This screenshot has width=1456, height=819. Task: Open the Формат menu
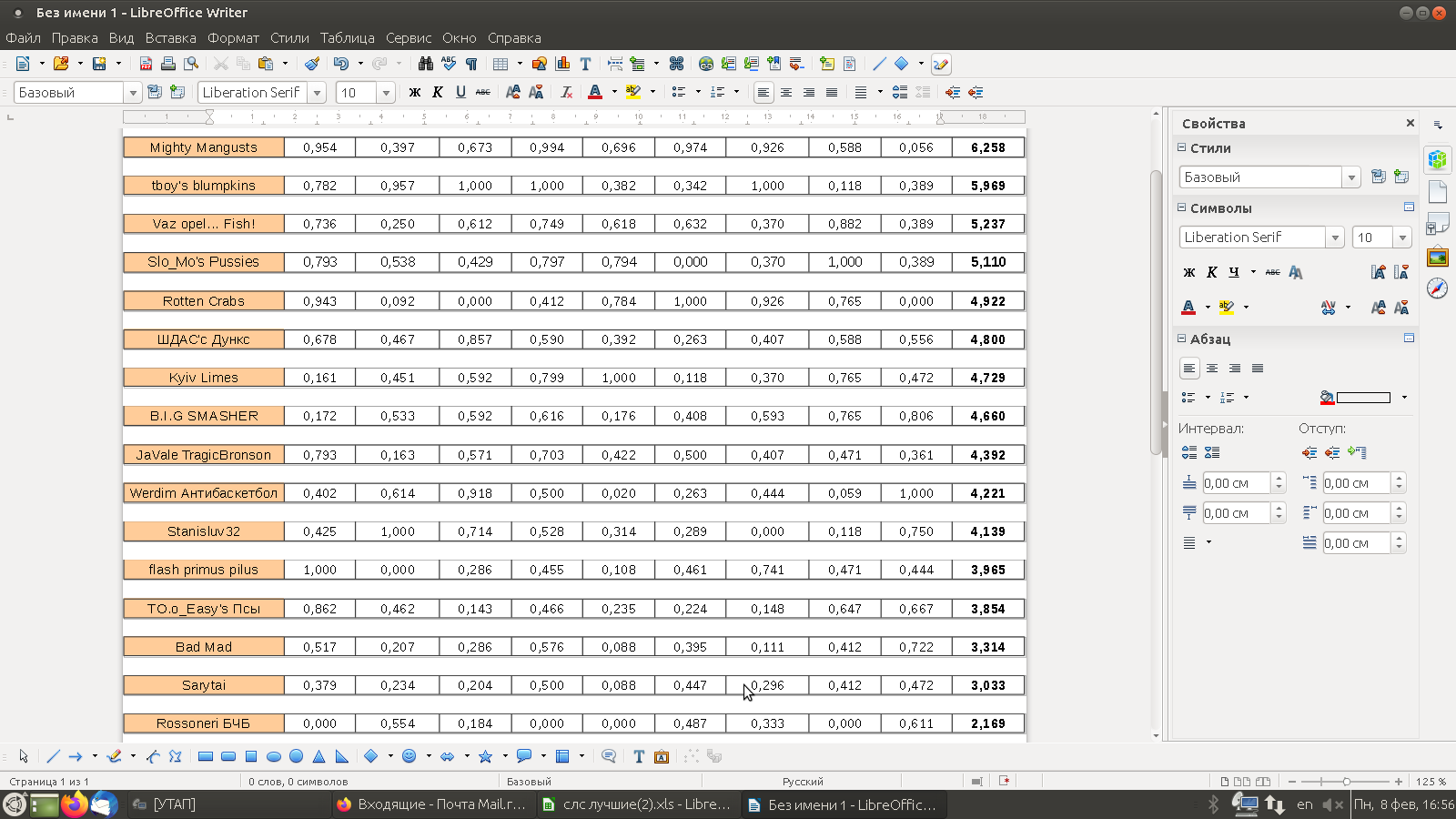233,38
